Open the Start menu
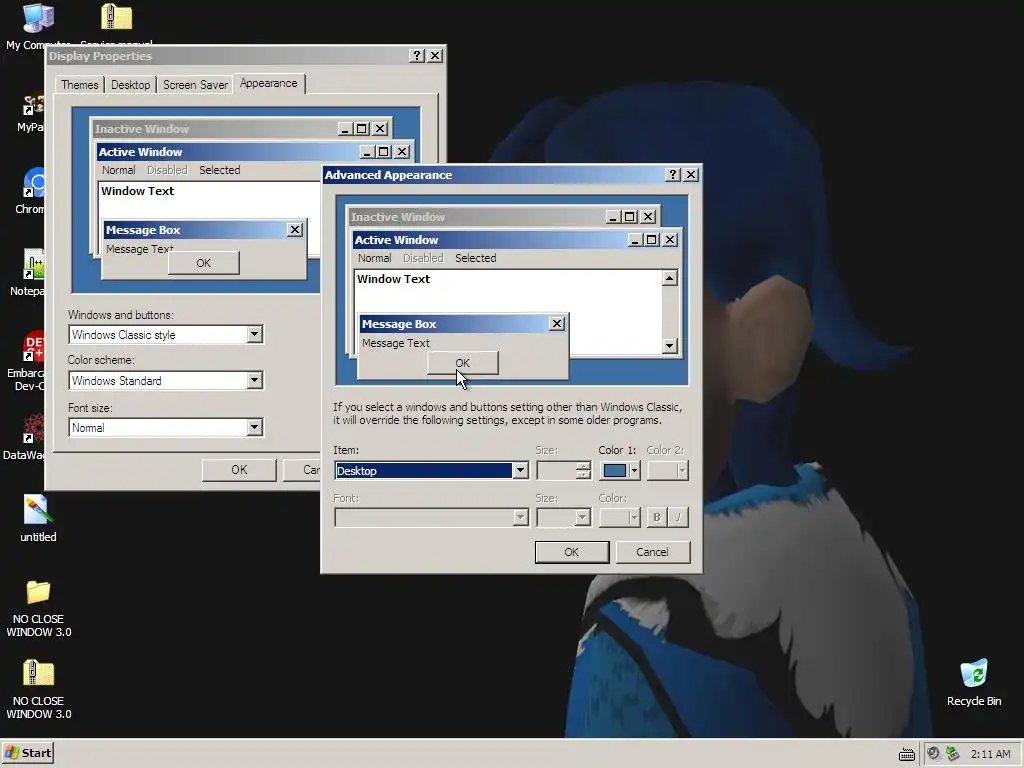Viewport: 1024px width, 768px height. pyautogui.click(x=28, y=753)
